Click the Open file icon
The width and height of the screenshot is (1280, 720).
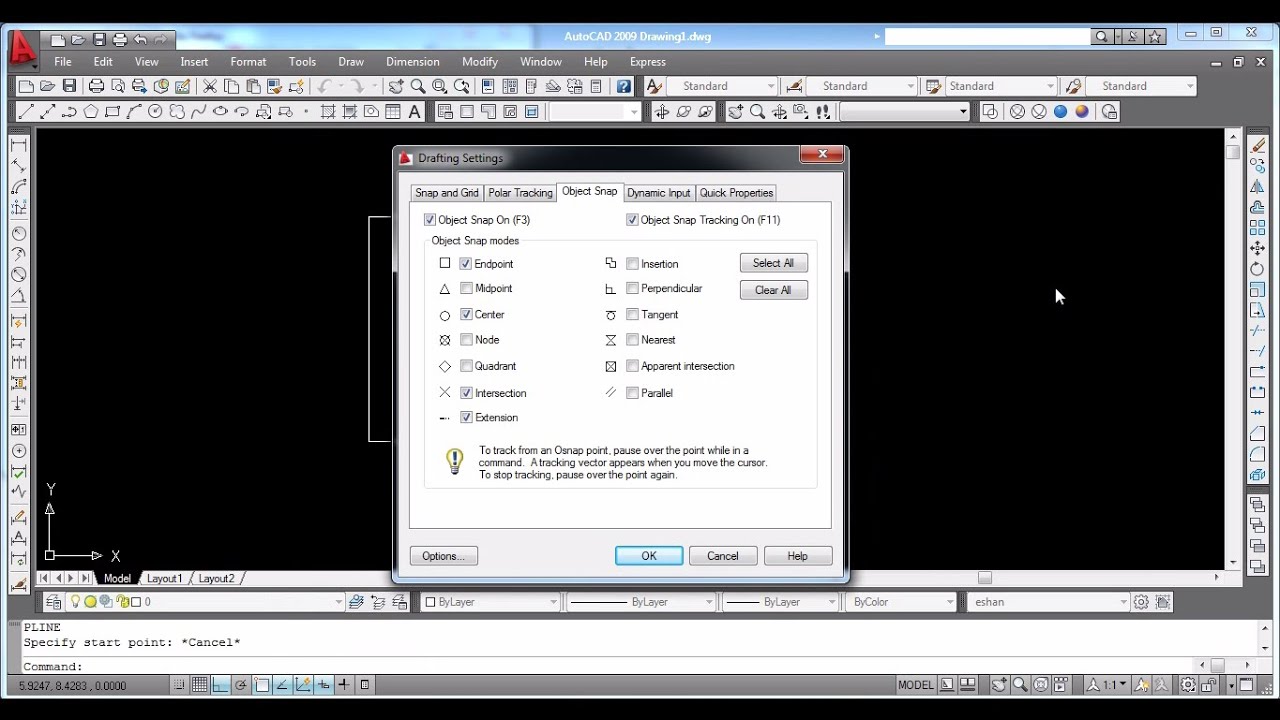coord(48,86)
